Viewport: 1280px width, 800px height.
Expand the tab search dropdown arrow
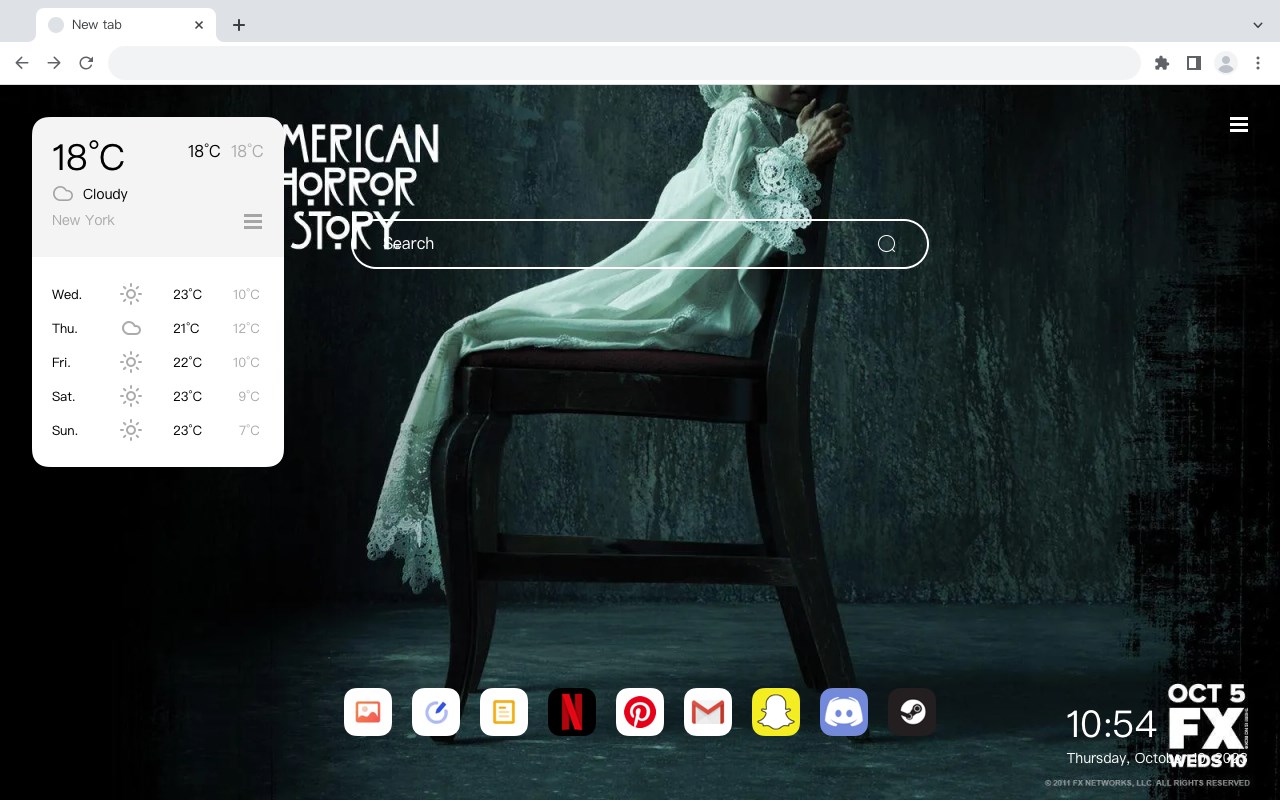(1258, 25)
